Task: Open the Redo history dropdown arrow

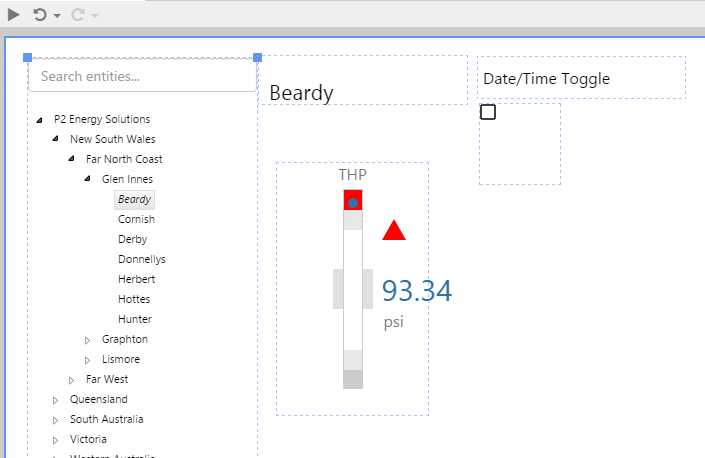Action: (x=95, y=15)
